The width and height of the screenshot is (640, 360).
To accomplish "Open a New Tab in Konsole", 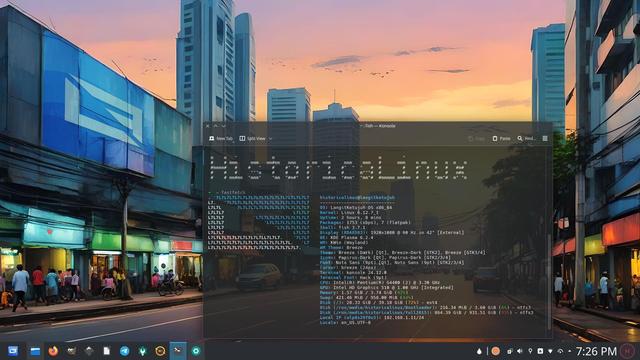I will coord(221,139).
